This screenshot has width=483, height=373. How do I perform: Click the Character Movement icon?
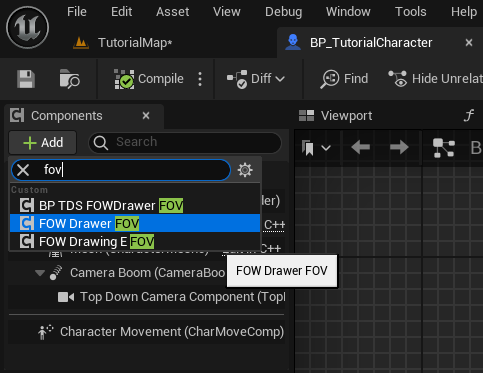pos(45,332)
